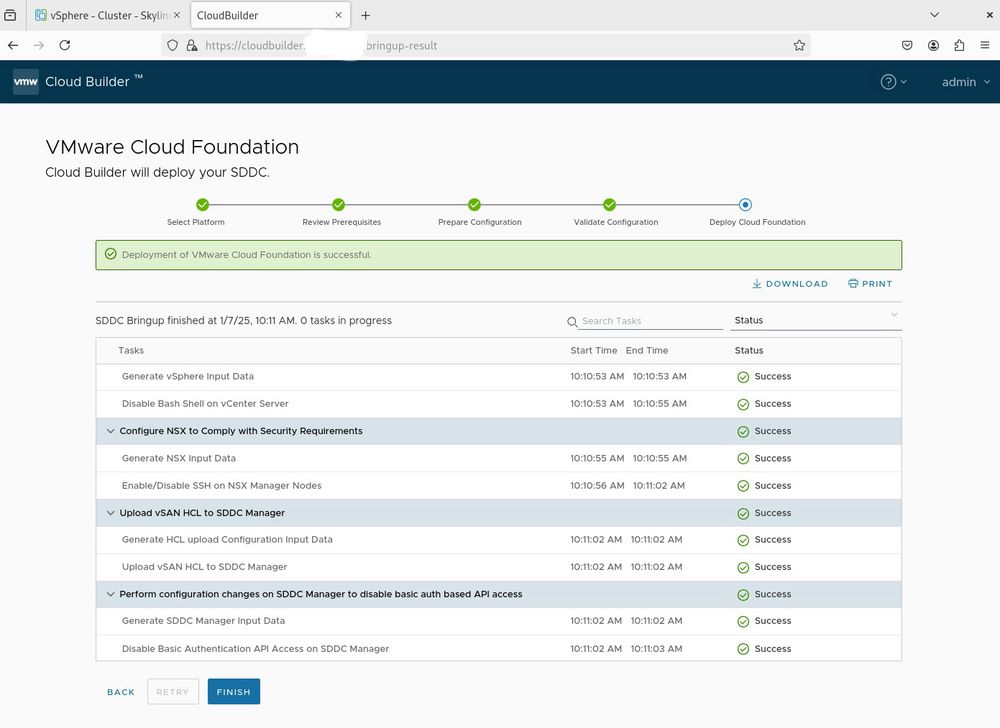Click the Start Time column header
The width and height of the screenshot is (1000, 728).
coord(594,351)
